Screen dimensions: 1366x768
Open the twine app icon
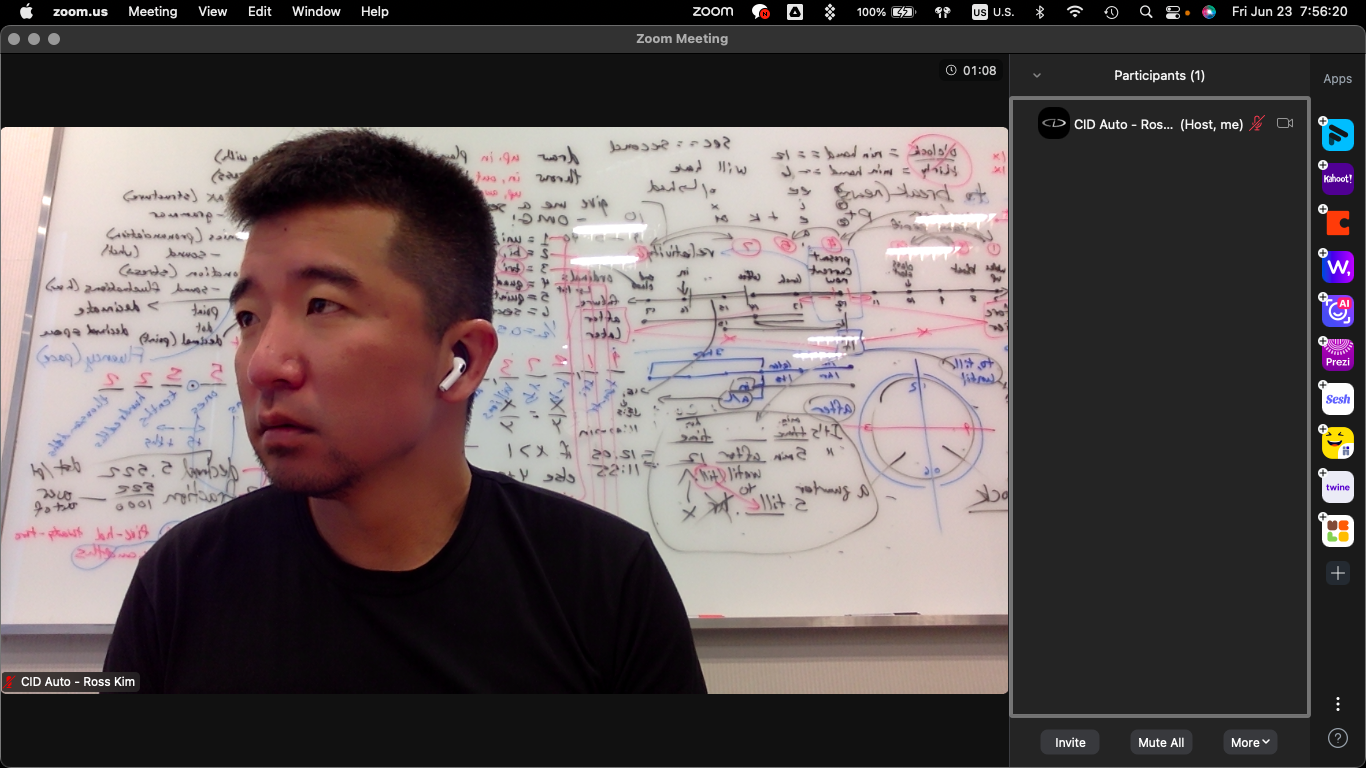[1338, 487]
